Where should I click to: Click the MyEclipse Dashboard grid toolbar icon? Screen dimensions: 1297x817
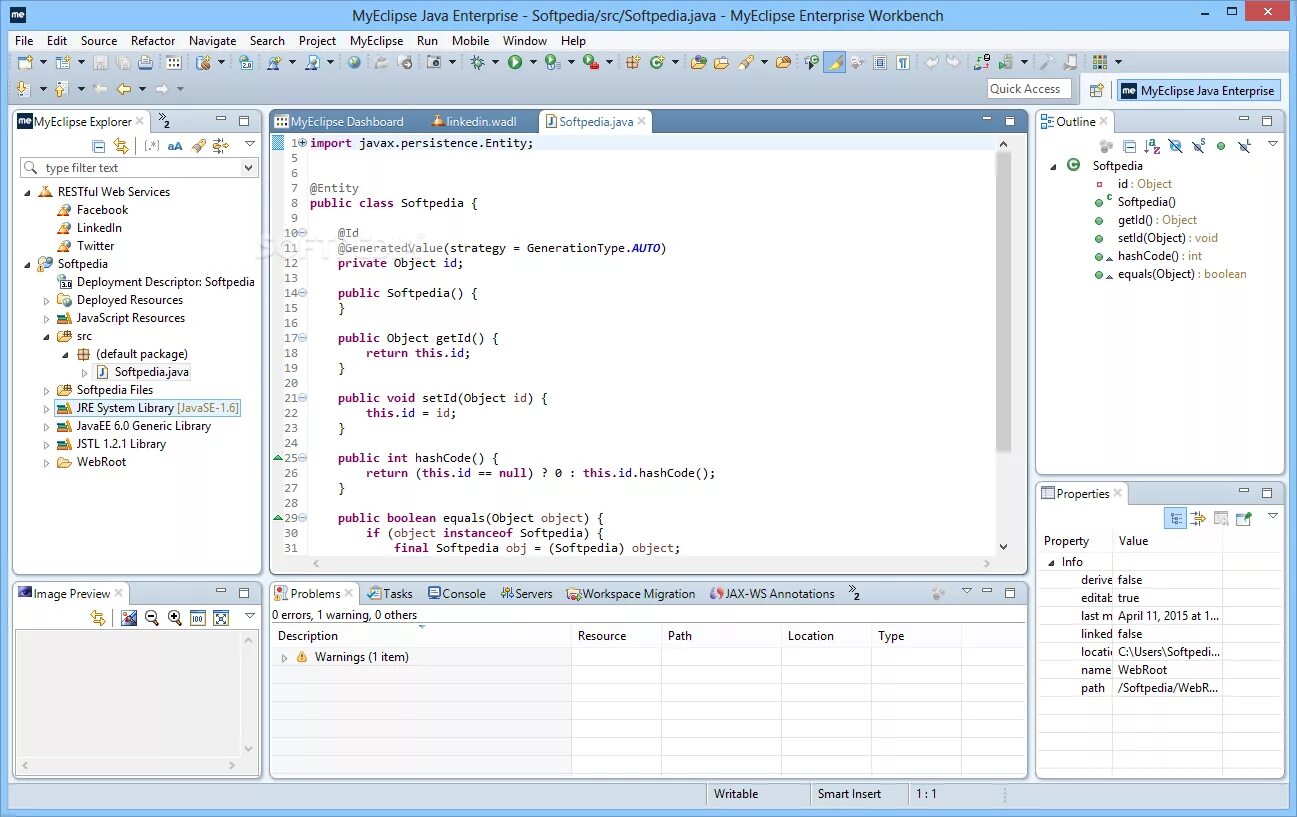coord(173,62)
